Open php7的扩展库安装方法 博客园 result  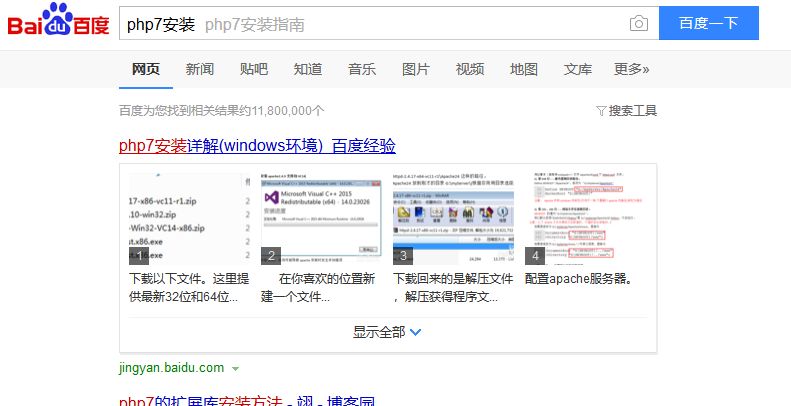click(x=247, y=401)
